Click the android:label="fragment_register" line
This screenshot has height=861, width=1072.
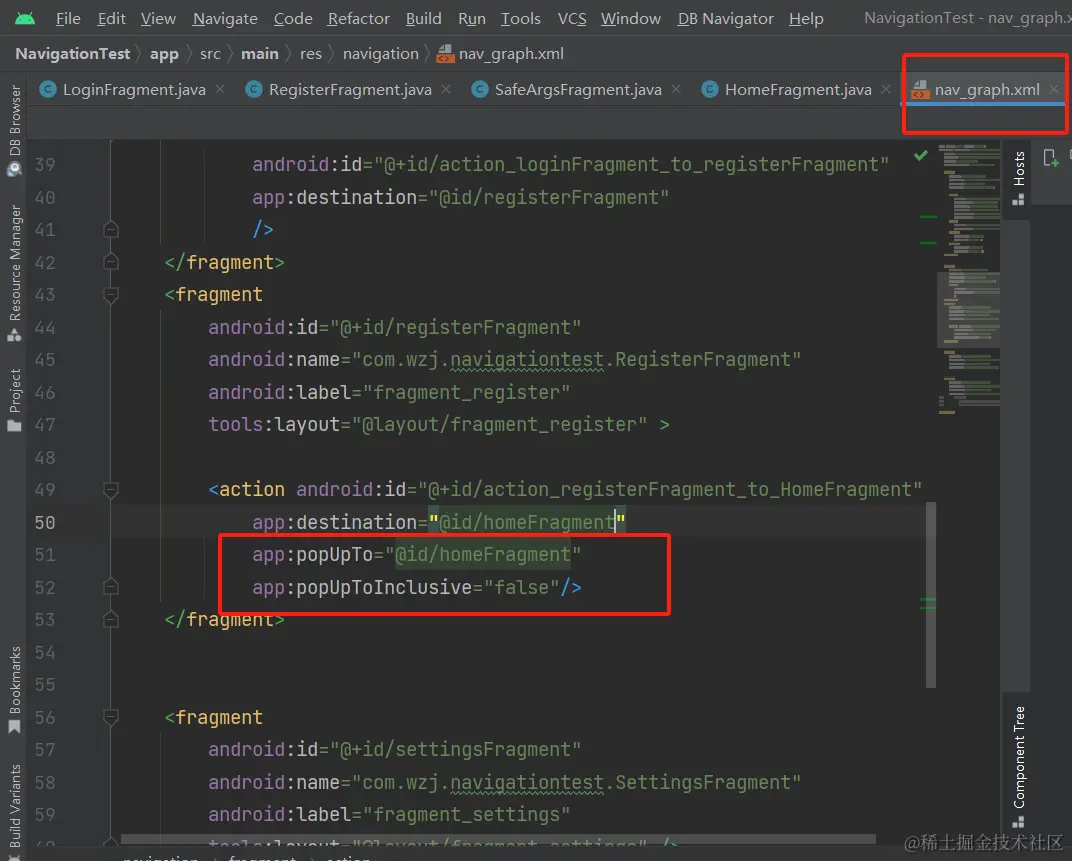click(389, 392)
